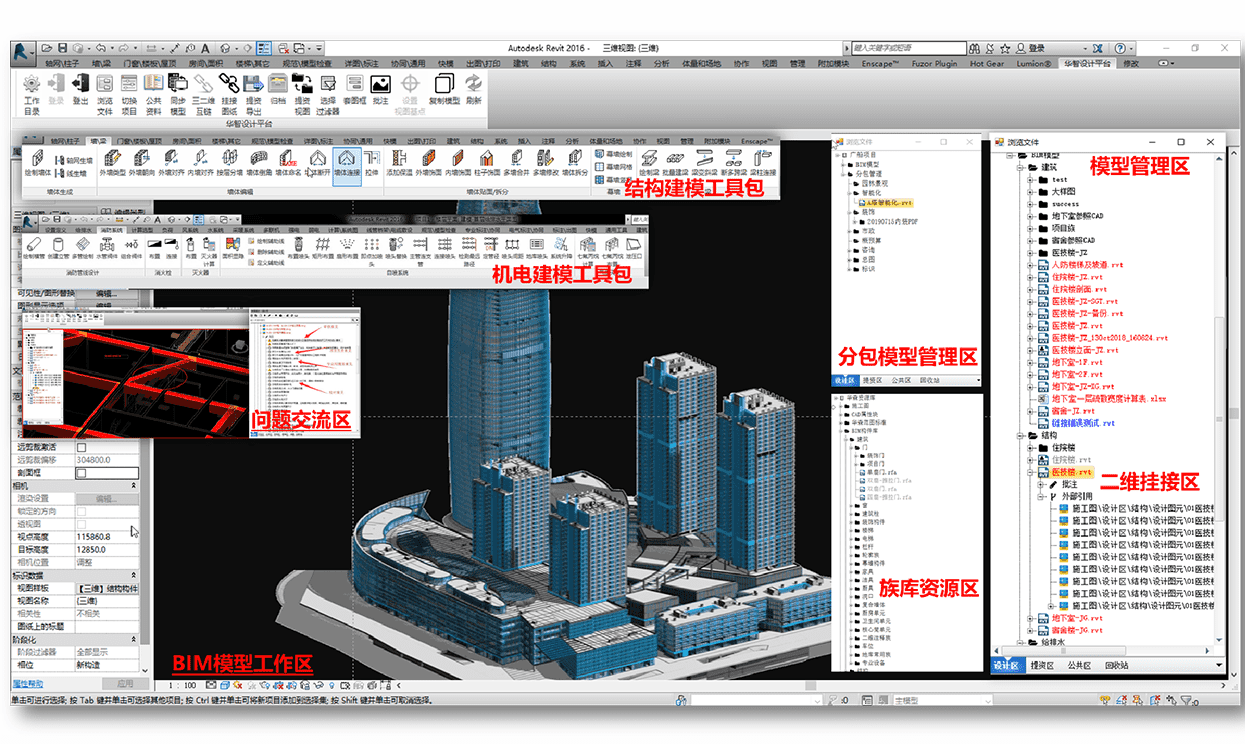The image size is (1245, 744).
Task: Click the 同步模型 icon
Action: coord(178,84)
